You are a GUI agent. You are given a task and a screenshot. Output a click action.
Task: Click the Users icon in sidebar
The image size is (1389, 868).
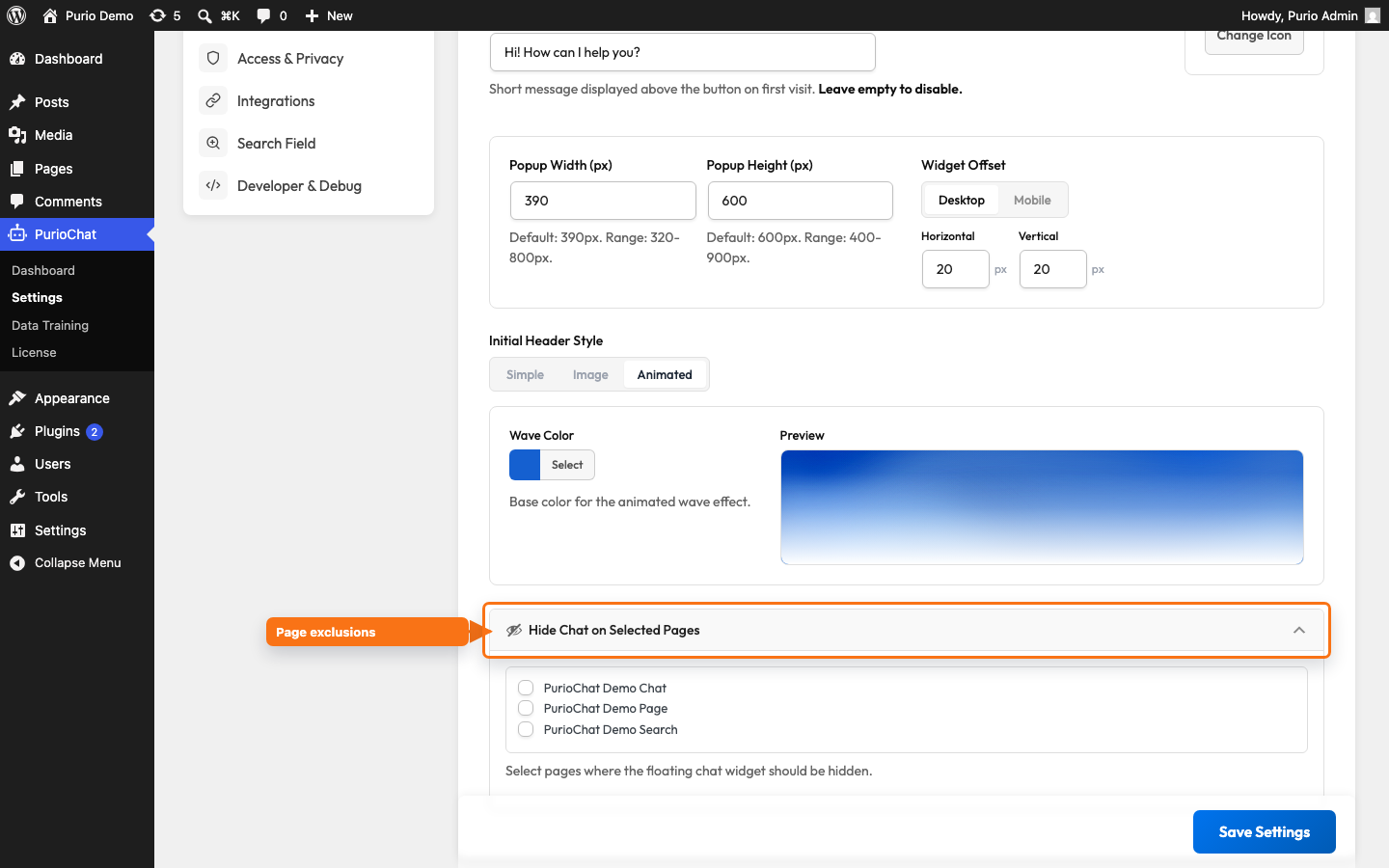click(x=17, y=464)
